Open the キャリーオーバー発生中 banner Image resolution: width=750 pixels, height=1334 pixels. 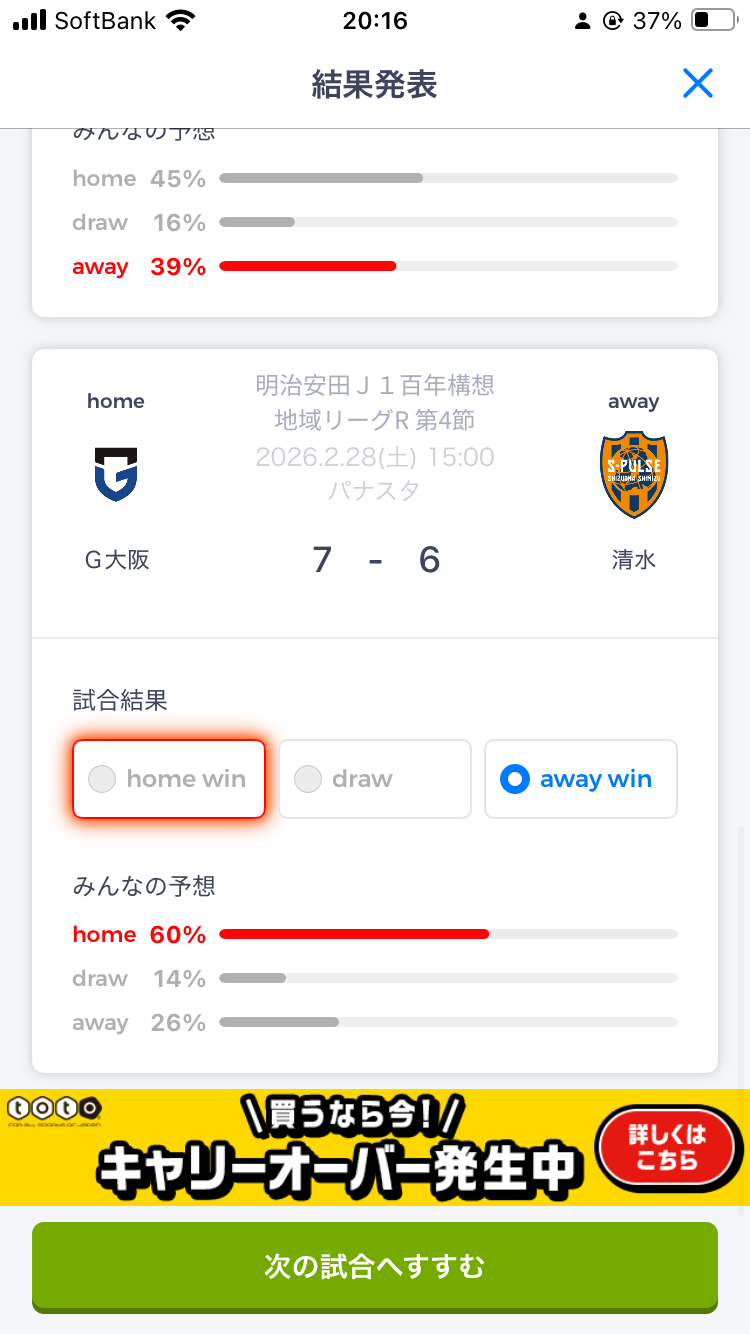[x=340, y=1150]
